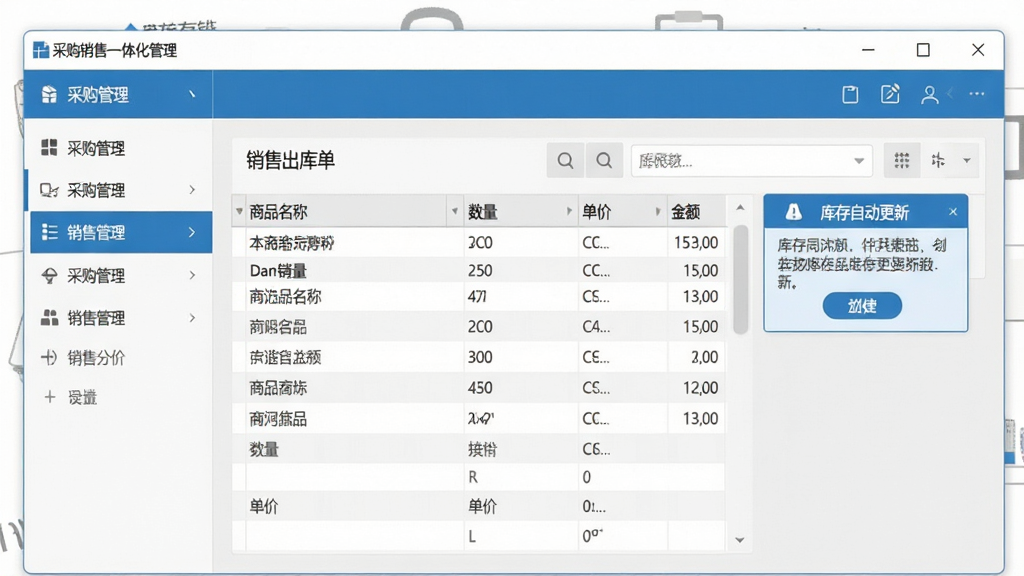The width and height of the screenshot is (1024, 576).
Task: Click the list icon beside 销售管理
Action: pyautogui.click(x=50, y=232)
